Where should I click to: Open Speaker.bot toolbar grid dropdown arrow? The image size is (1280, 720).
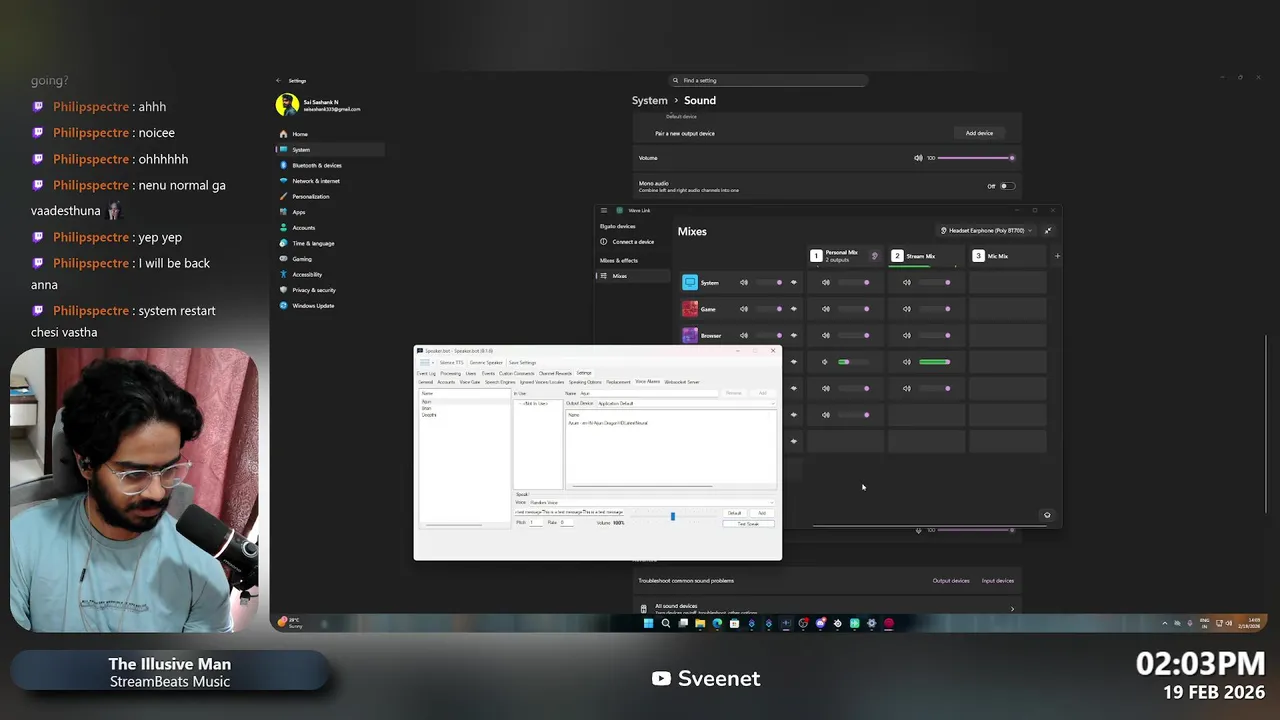pyautogui.click(x=433, y=362)
